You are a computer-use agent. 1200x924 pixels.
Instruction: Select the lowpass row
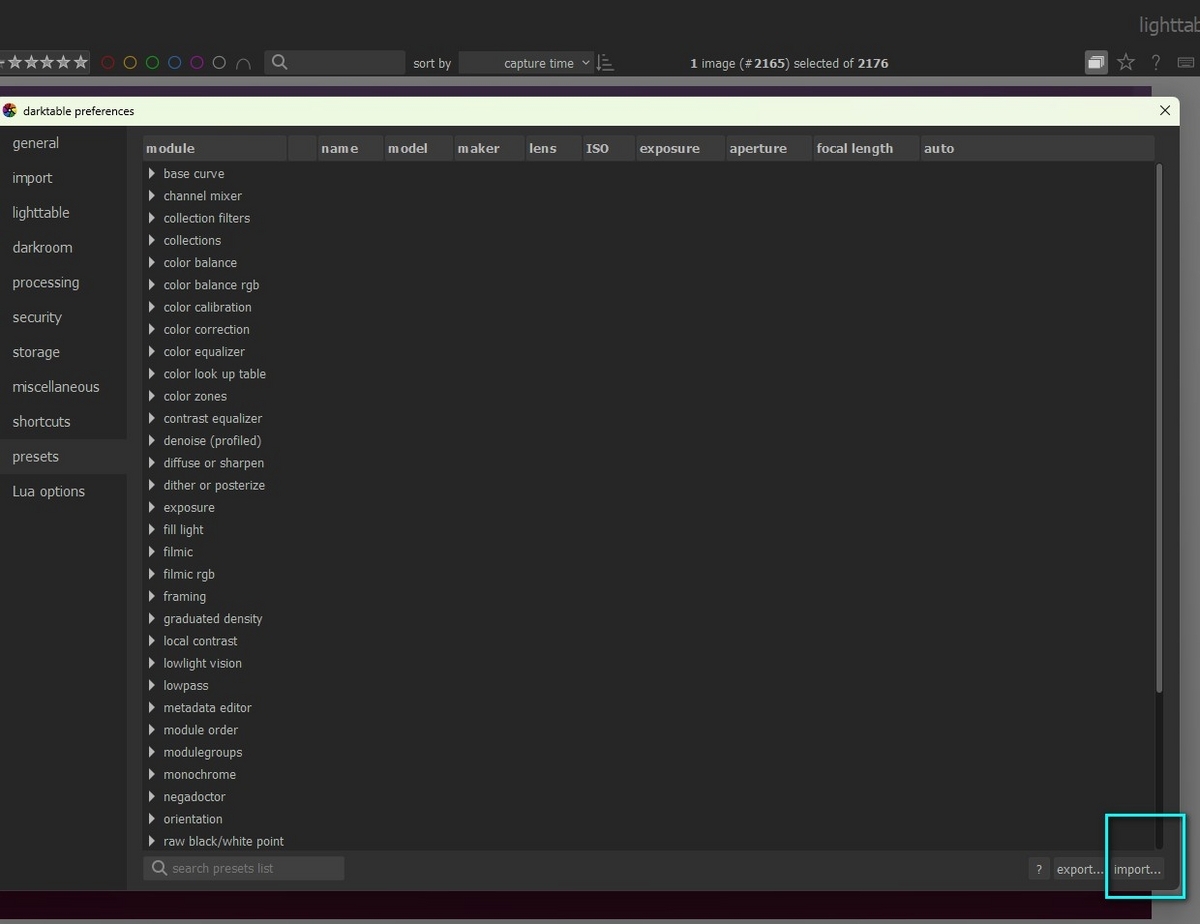[648, 685]
